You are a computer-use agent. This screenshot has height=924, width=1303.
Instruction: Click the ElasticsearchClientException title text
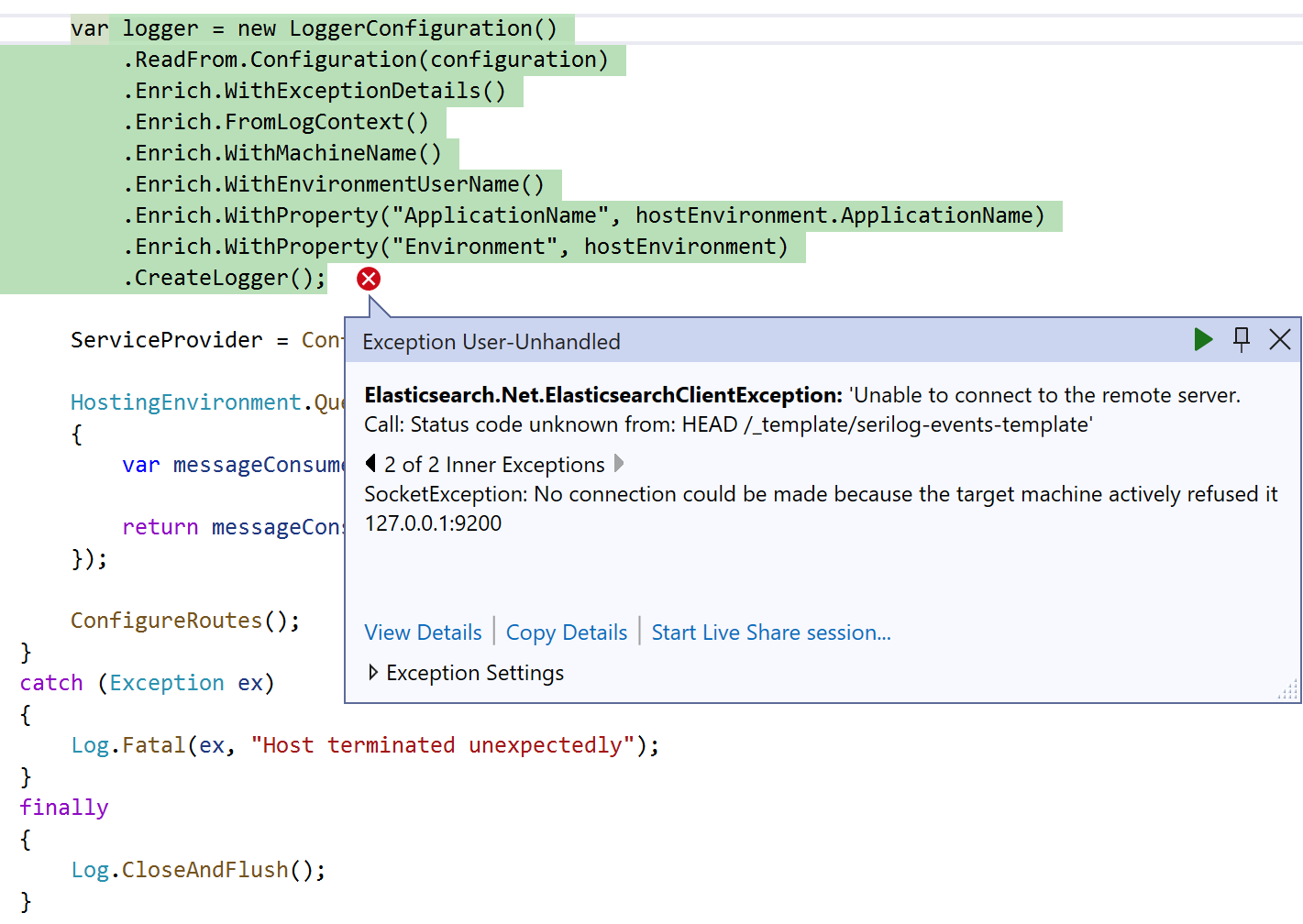[601, 395]
